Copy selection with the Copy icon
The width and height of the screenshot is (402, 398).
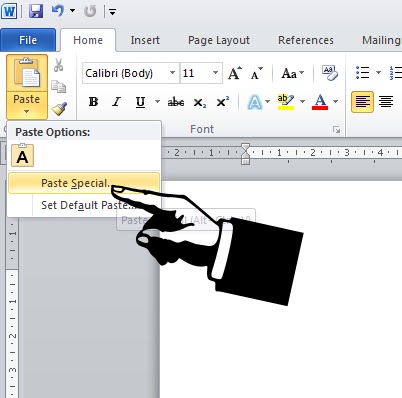tap(59, 86)
